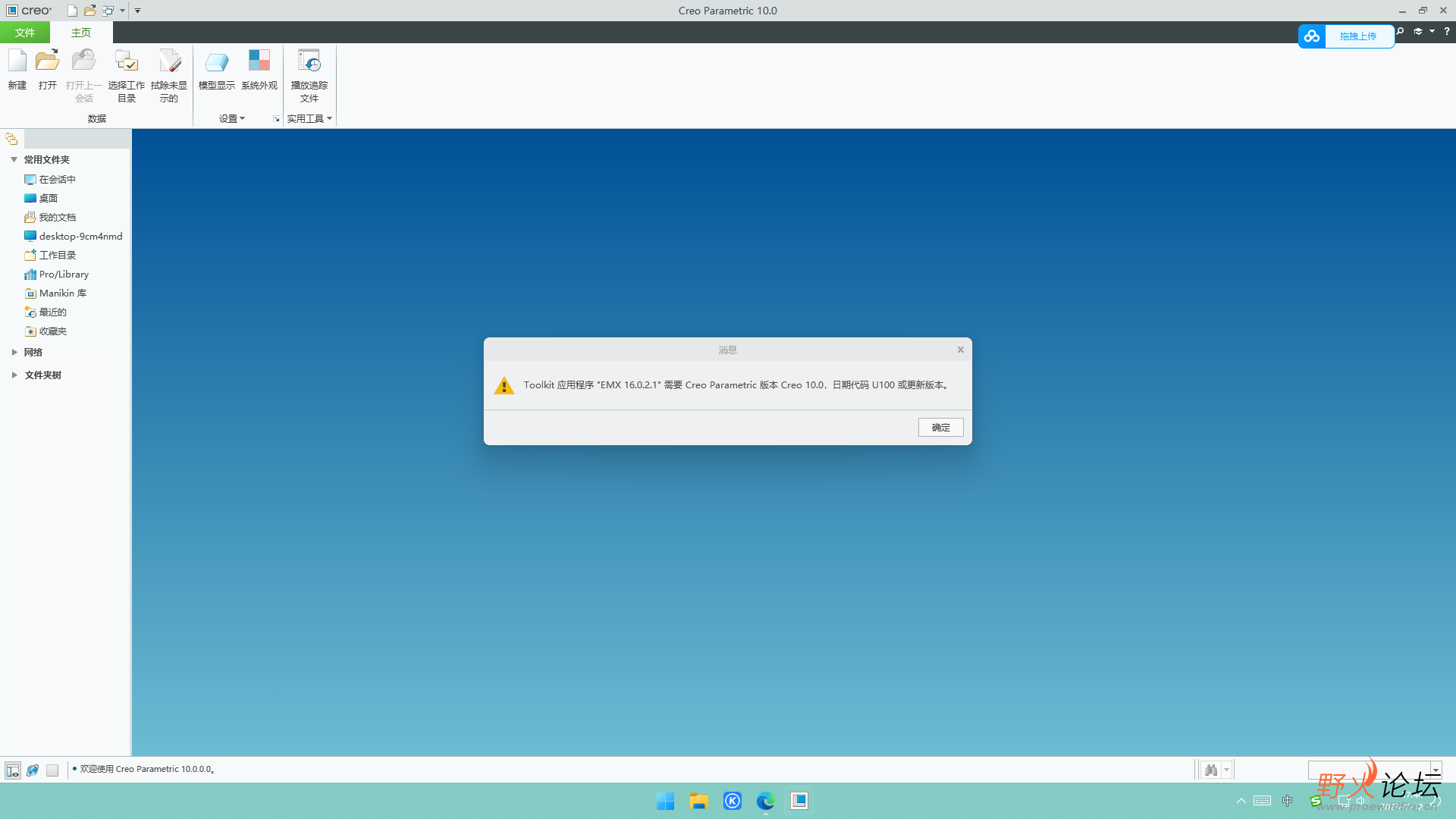Toggle full screen status bar icon
Image resolution: width=1456 pixels, height=819 pixels.
click(52, 770)
